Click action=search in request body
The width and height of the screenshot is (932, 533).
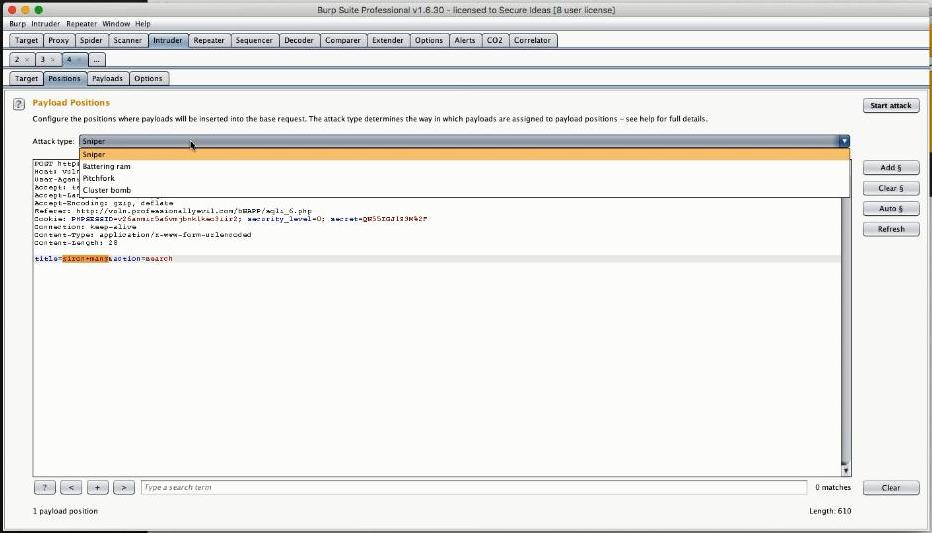click(x=143, y=259)
